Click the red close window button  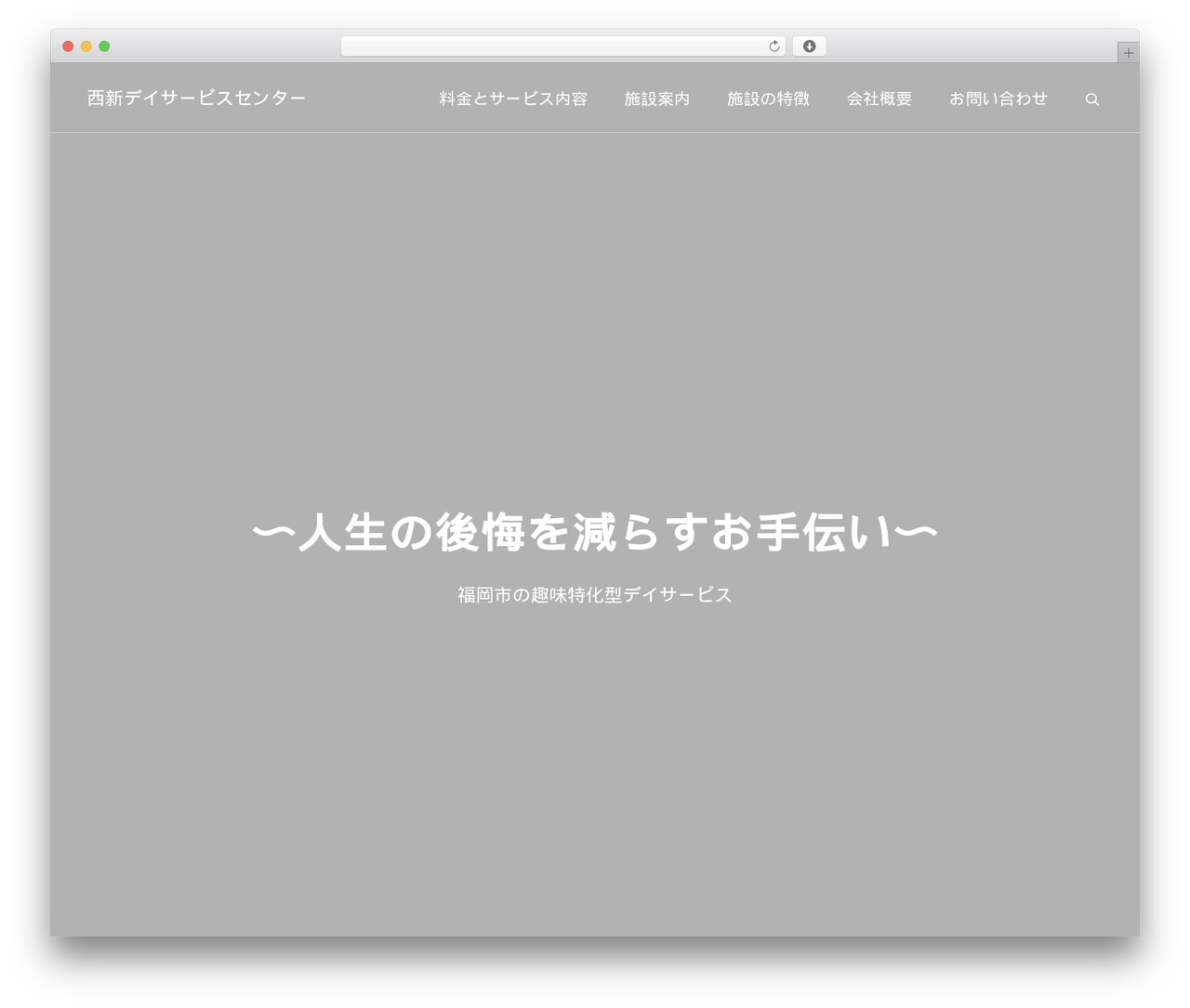tap(68, 46)
